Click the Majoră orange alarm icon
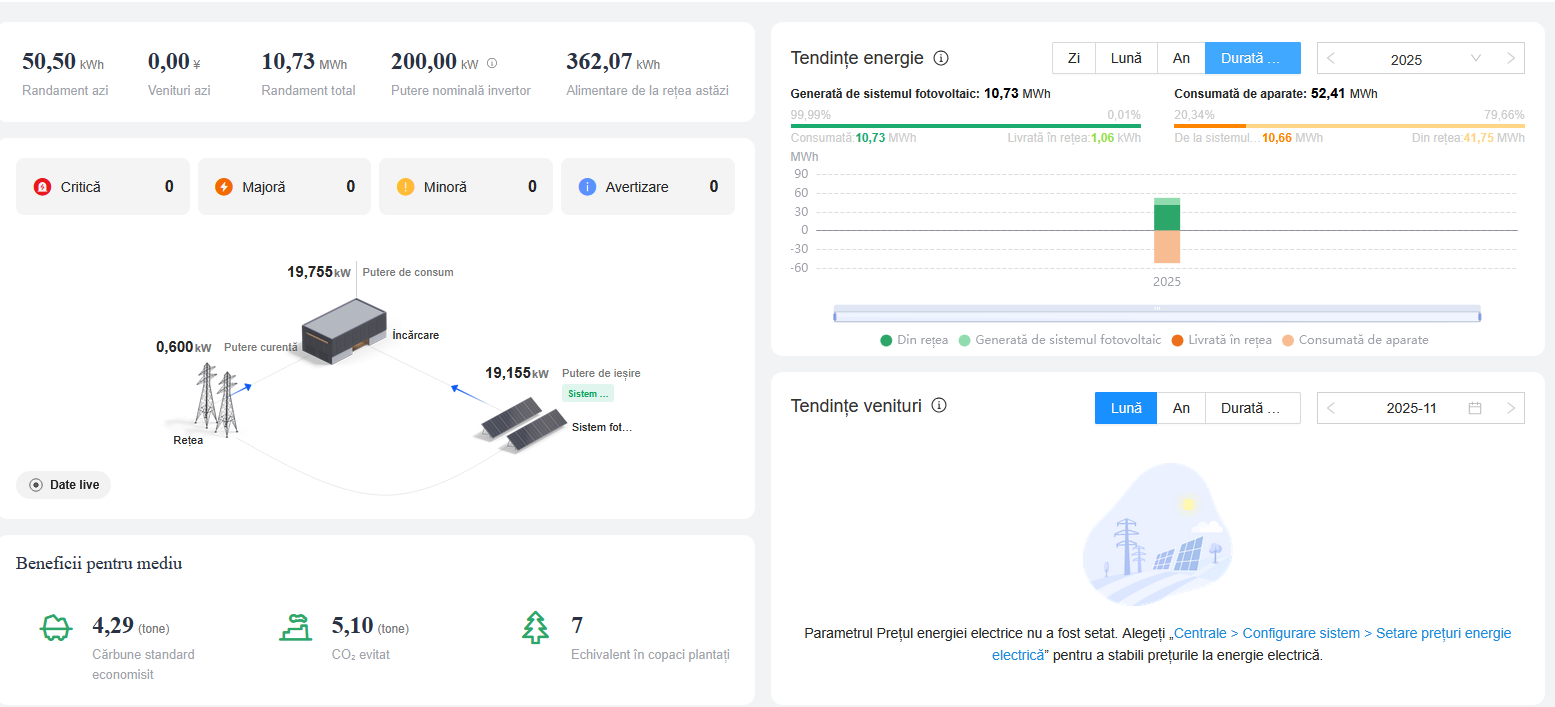This screenshot has width=1555, height=707. (x=224, y=187)
